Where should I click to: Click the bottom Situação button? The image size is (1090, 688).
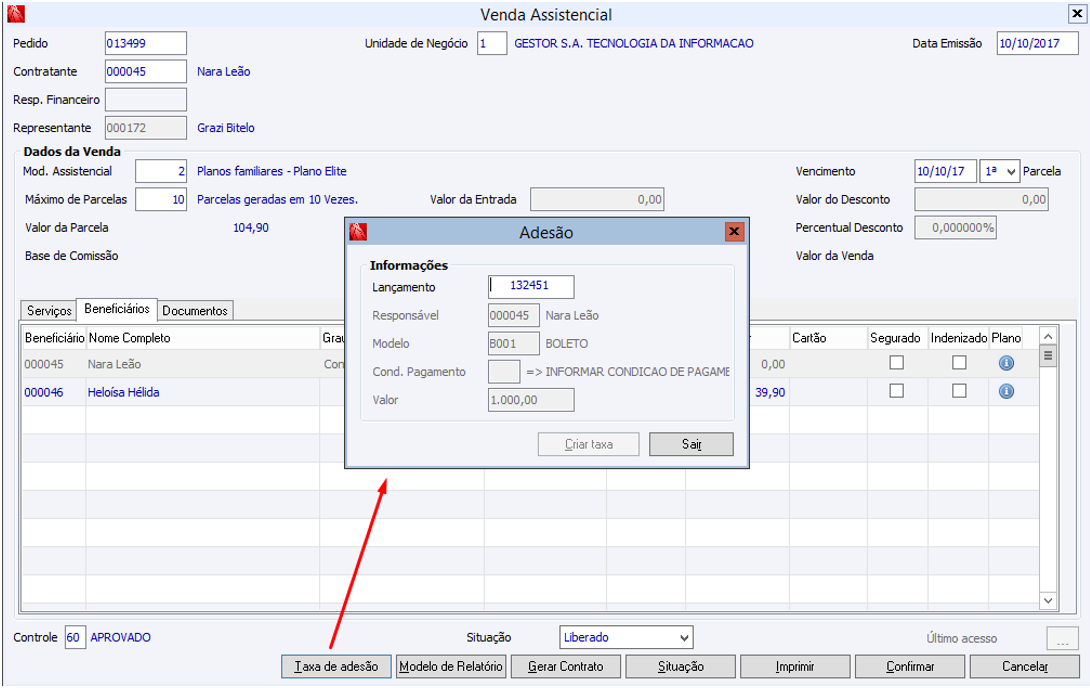tap(681, 666)
